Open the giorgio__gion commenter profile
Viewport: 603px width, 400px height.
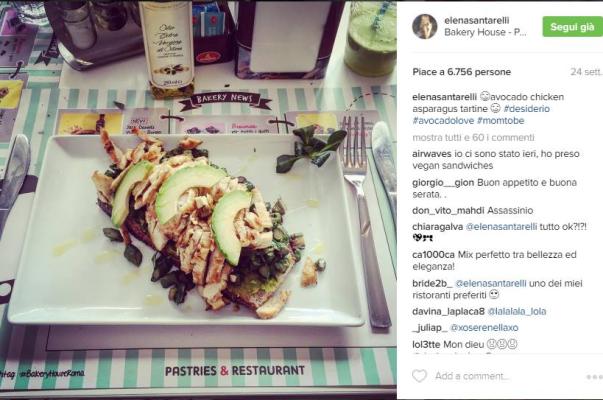coord(443,183)
